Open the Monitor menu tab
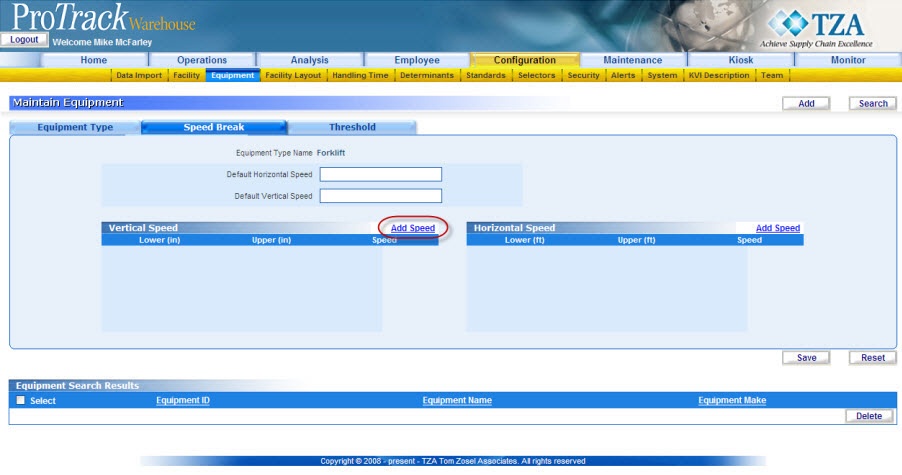Image resolution: width=902 pixels, height=475 pixels. (848, 60)
